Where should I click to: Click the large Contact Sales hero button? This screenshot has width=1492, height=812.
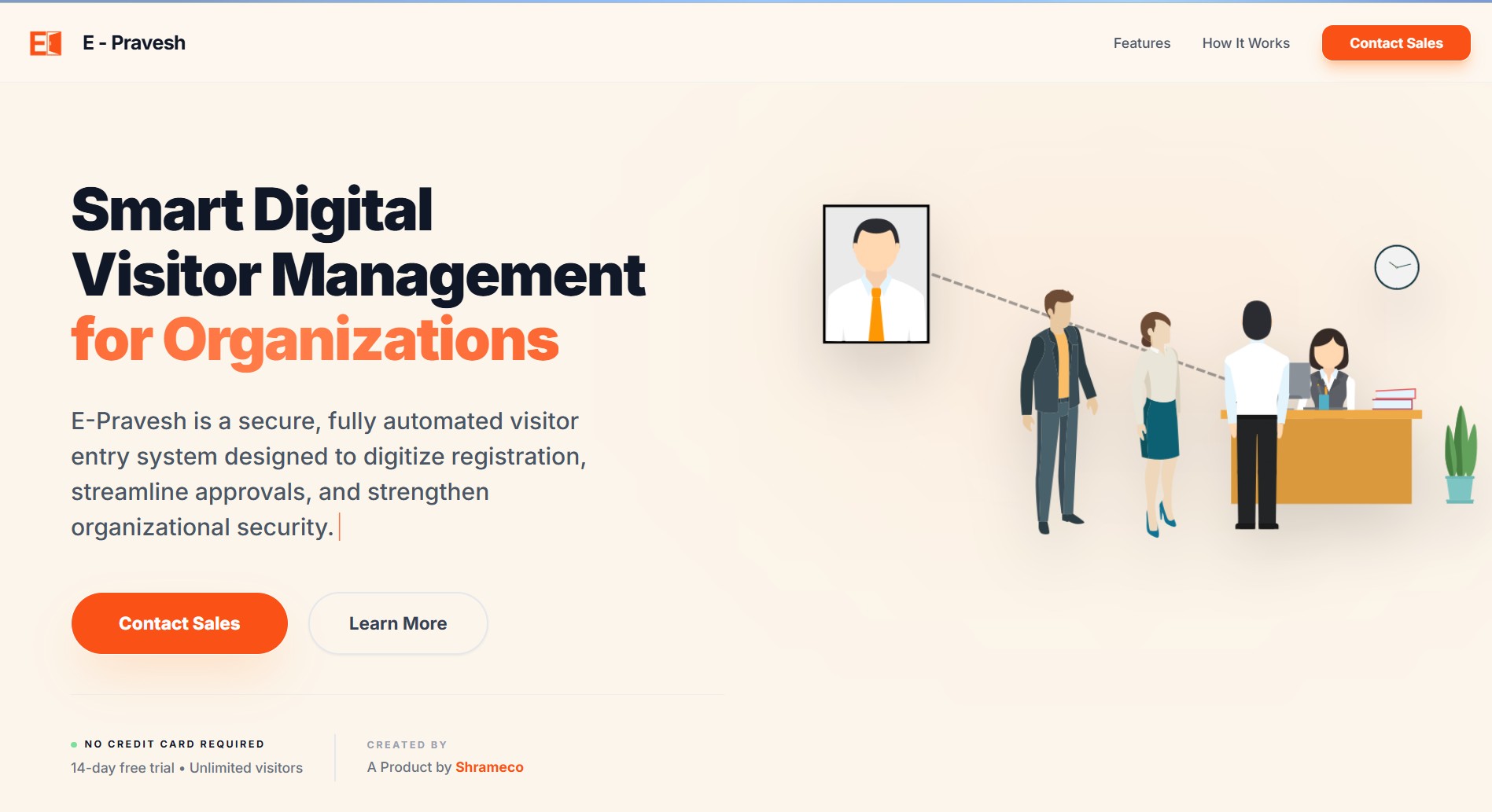click(x=179, y=623)
